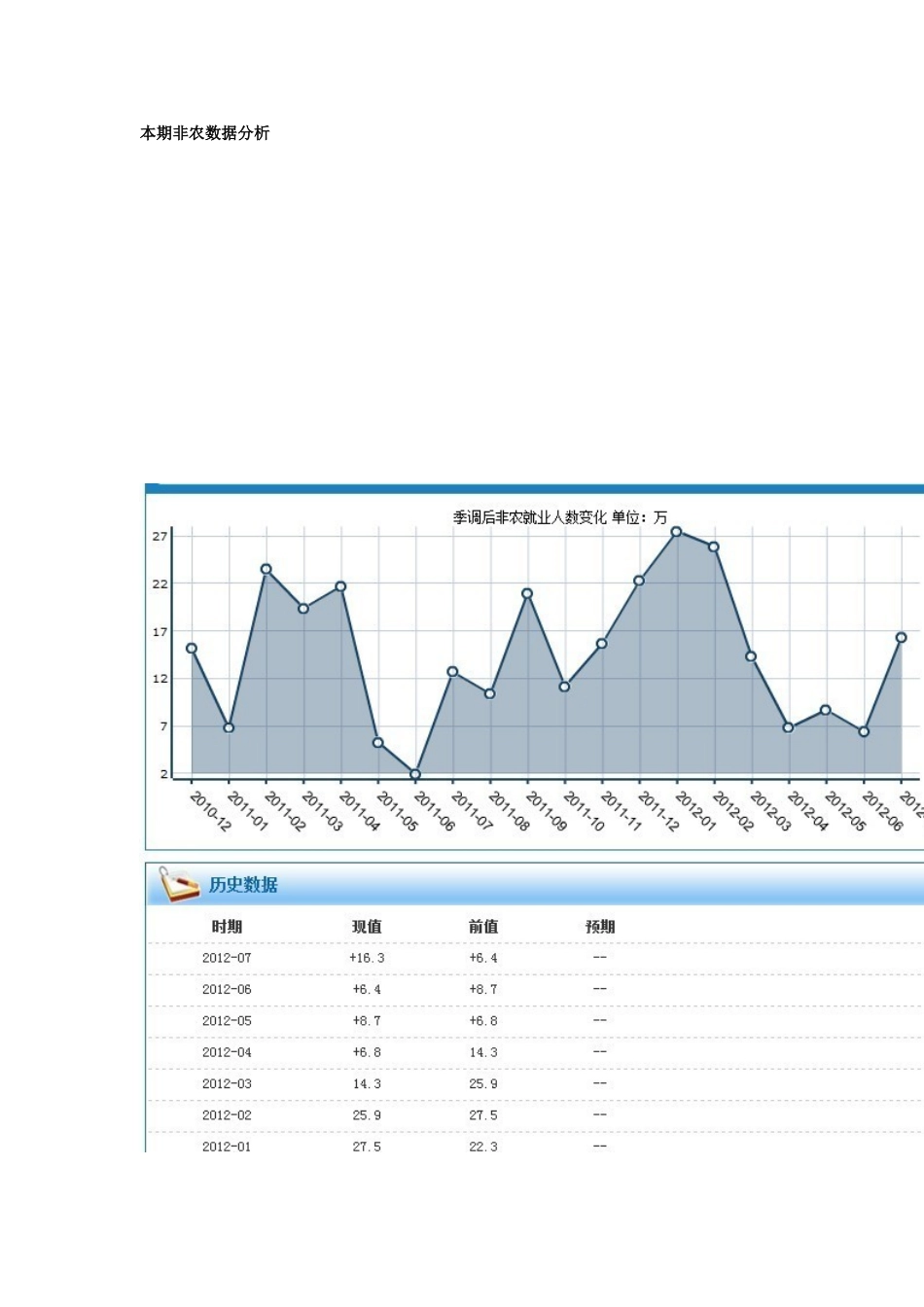This screenshot has width=924, height=1307.
Task: Click the 前值 column header
Action: [x=483, y=927]
